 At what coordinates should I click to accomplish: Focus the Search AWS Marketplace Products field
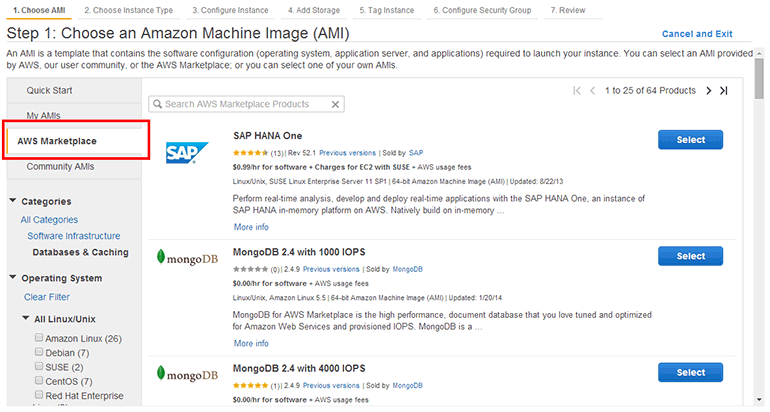[x=245, y=104]
